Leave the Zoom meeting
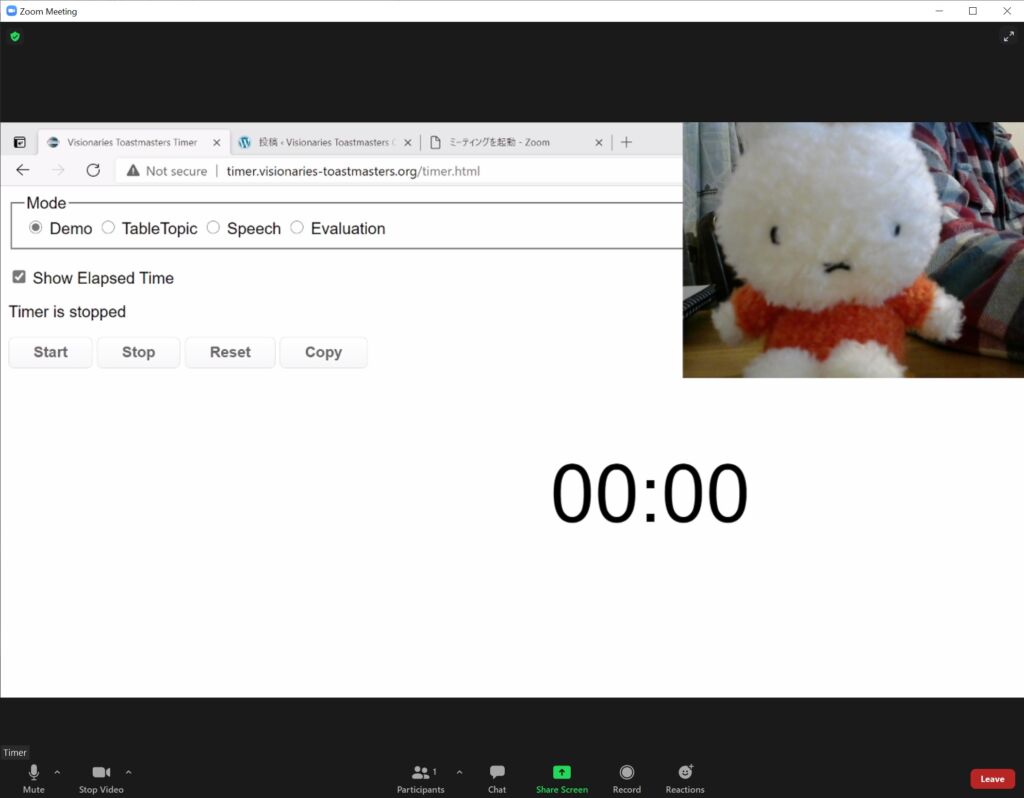 coord(992,779)
